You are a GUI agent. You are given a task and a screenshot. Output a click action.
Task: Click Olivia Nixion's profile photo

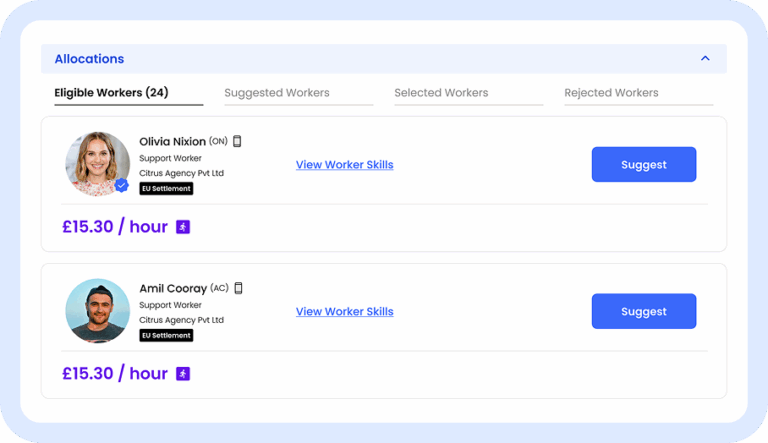(x=97, y=163)
